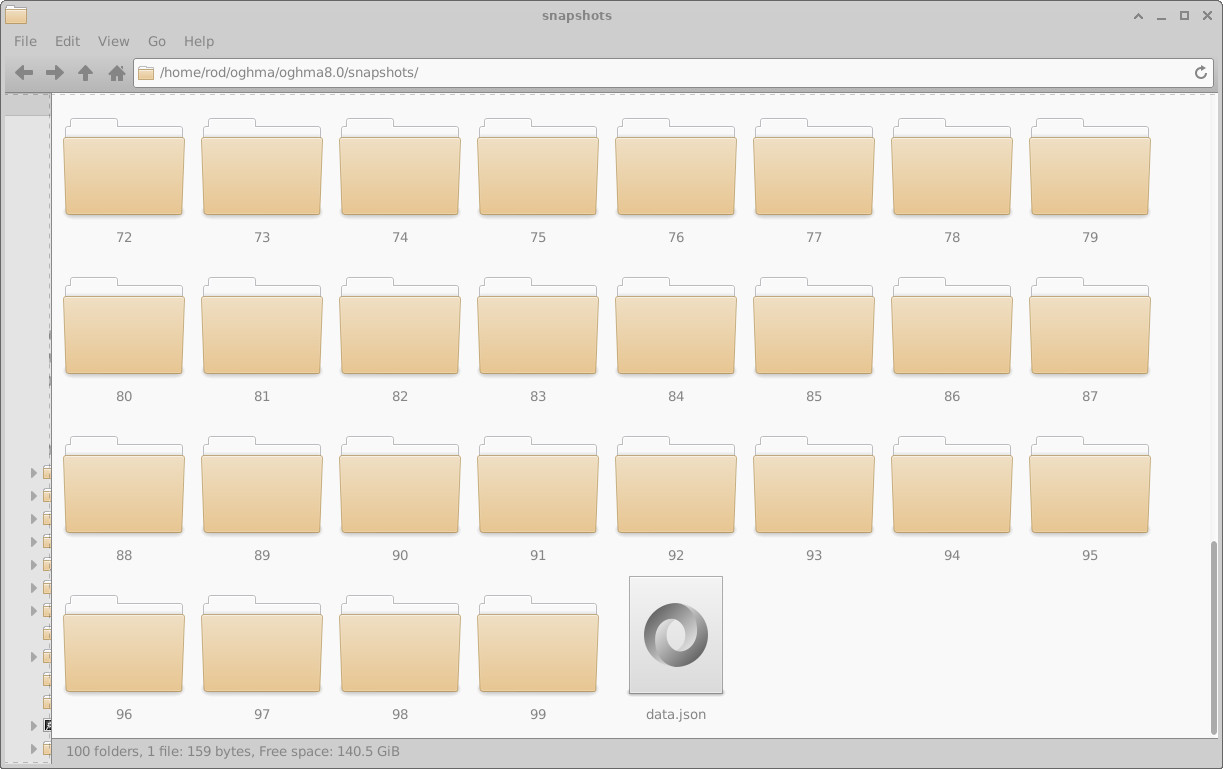Select folder 80
The height and width of the screenshot is (769, 1223).
[x=124, y=339]
